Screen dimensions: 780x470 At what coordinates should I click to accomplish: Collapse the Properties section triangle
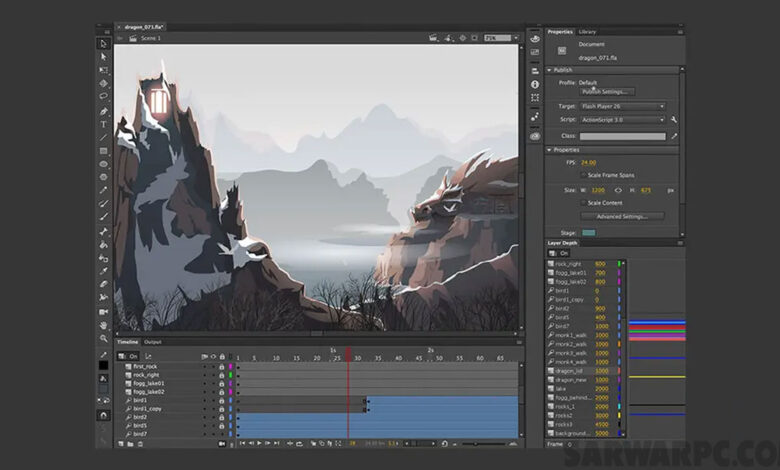[549, 150]
